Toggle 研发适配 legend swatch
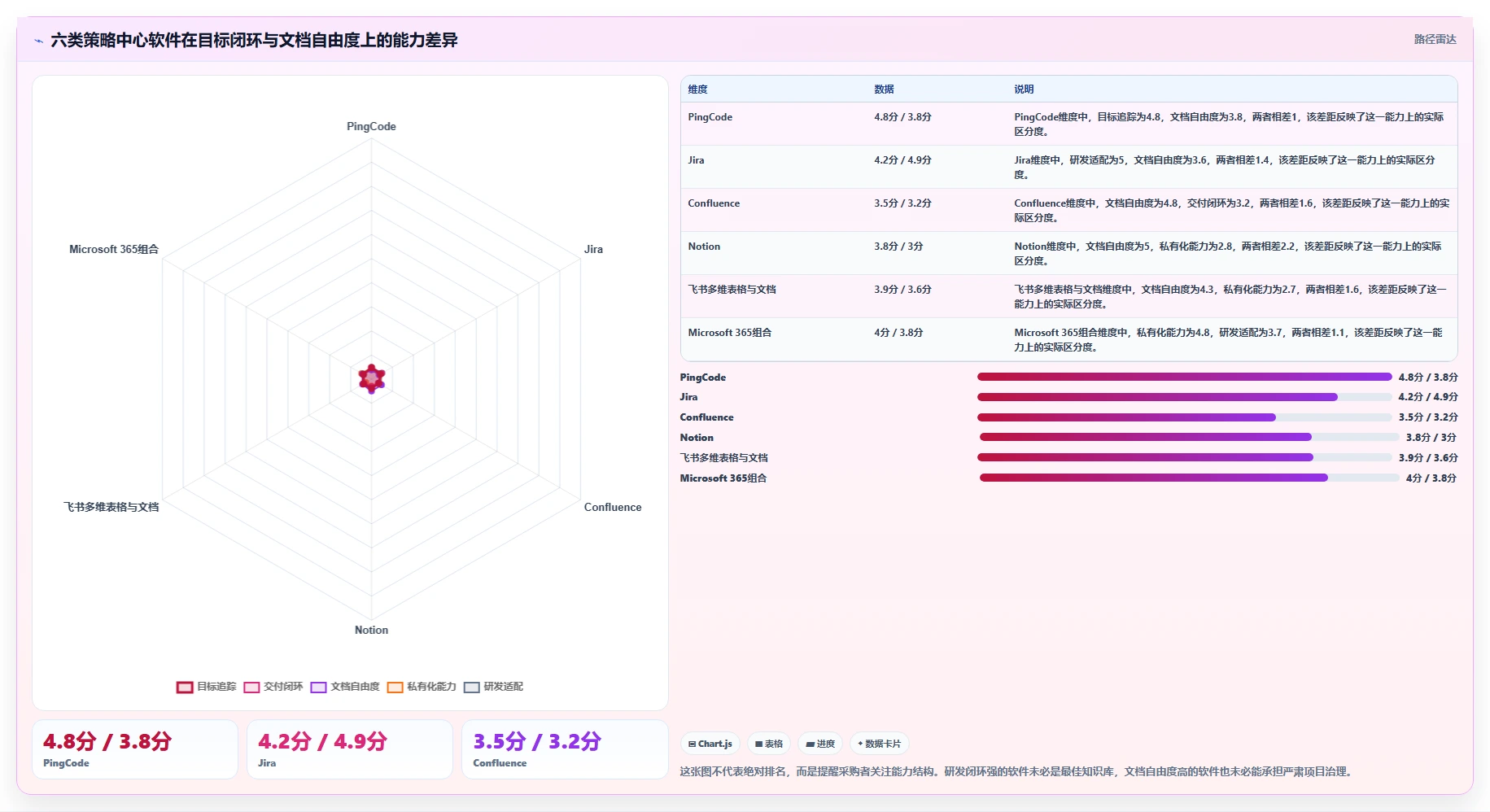The image size is (1490, 812). 471,688
